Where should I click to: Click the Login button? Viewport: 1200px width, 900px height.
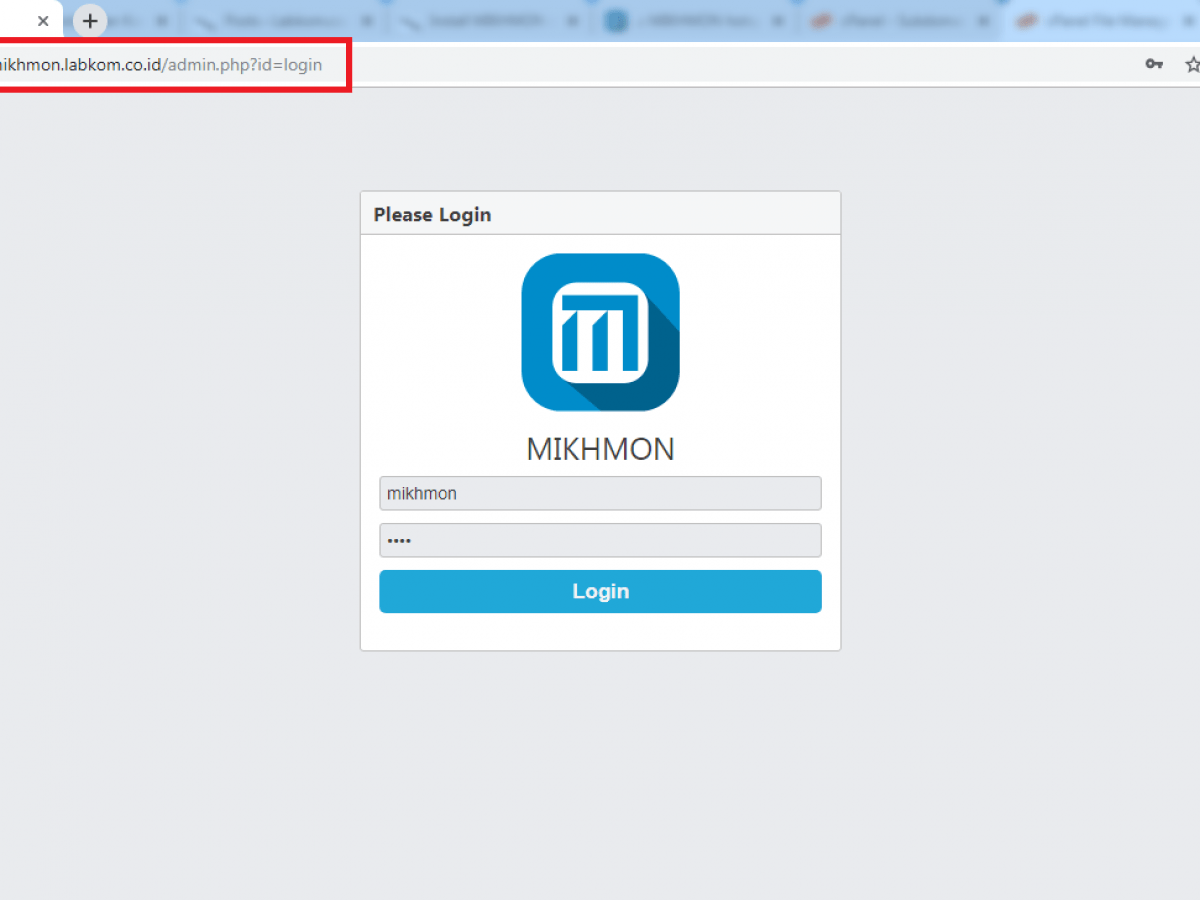[600, 591]
